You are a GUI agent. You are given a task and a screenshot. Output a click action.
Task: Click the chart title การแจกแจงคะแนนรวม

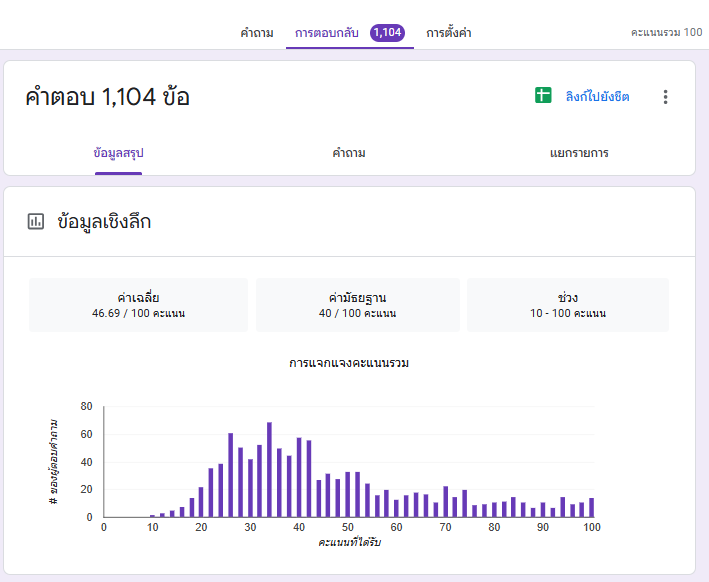(349, 363)
